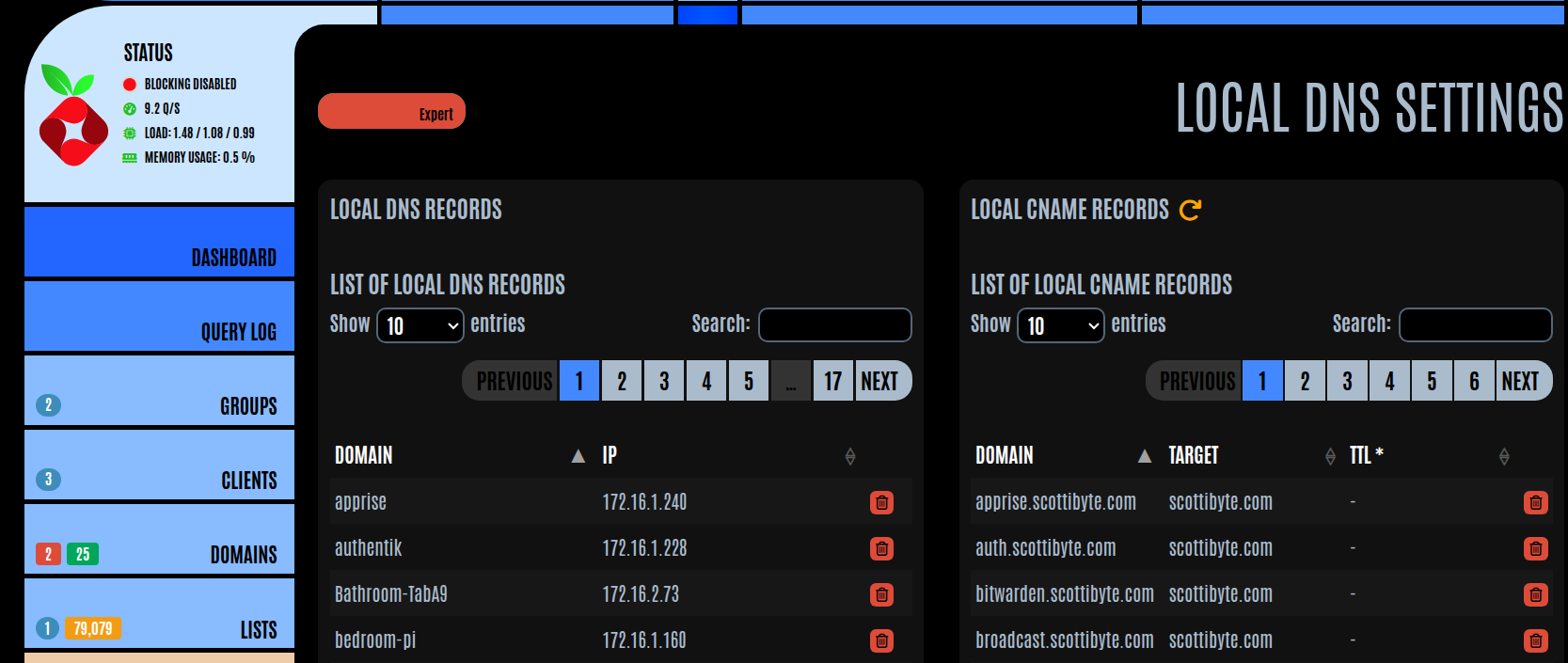Open CNAME records entries-per-page dropdown

pos(1060,325)
